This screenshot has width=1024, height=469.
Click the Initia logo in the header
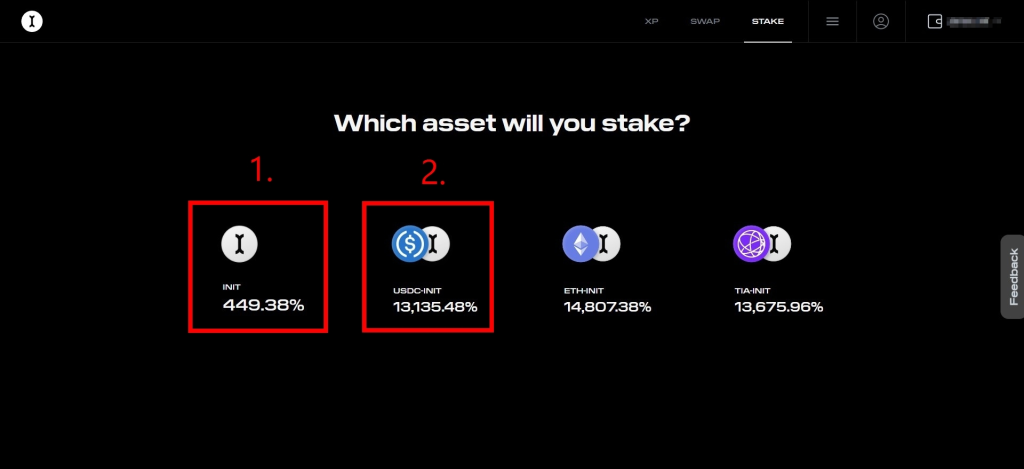click(x=32, y=21)
